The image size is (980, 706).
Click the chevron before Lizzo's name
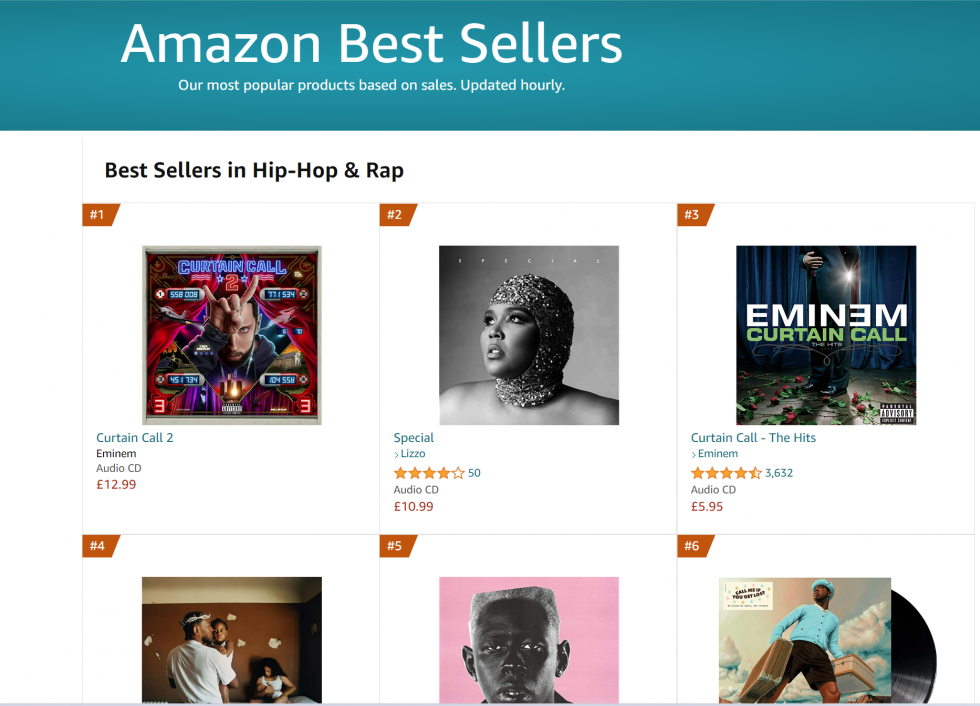396,454
